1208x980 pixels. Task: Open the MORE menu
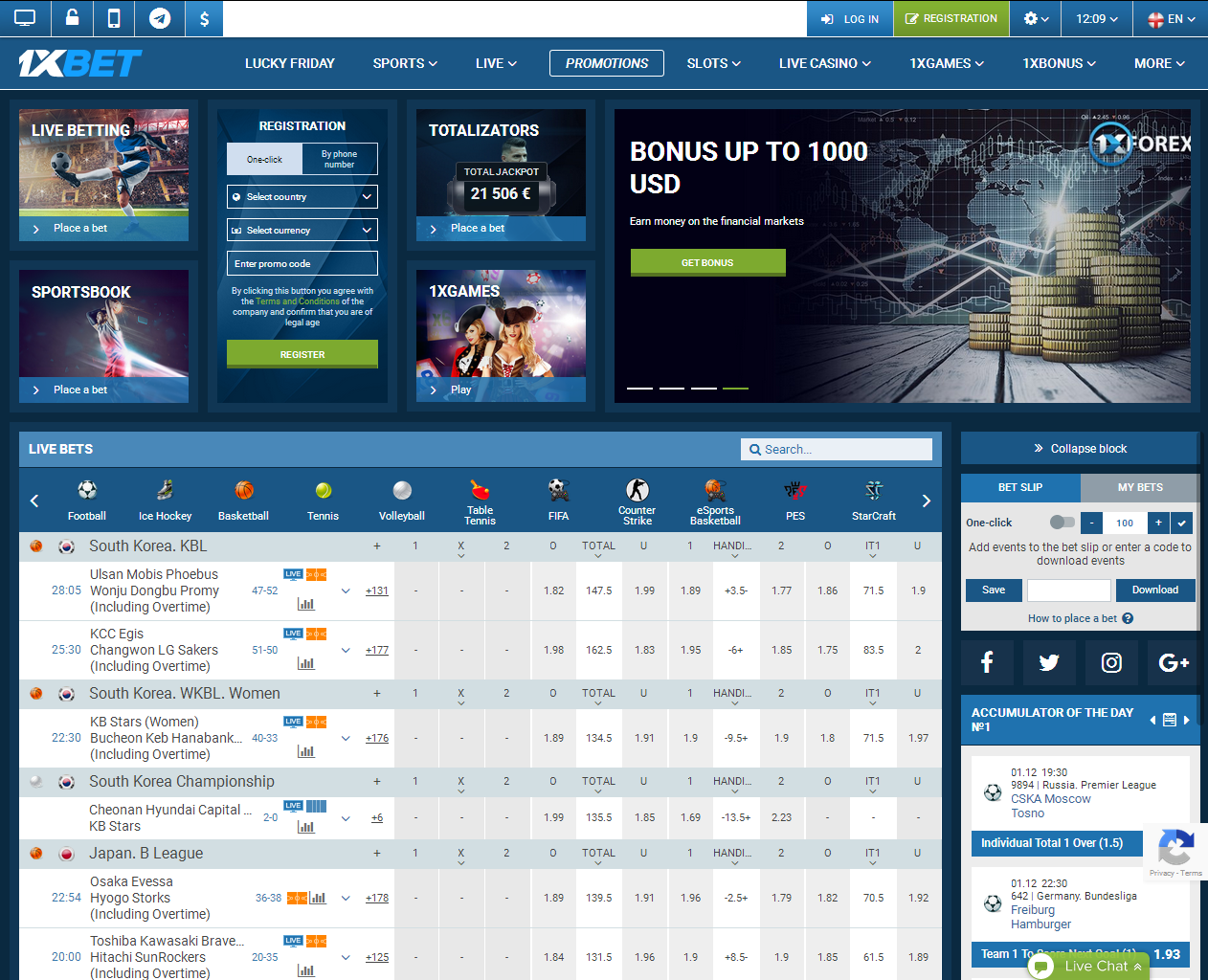[1159, 63]
